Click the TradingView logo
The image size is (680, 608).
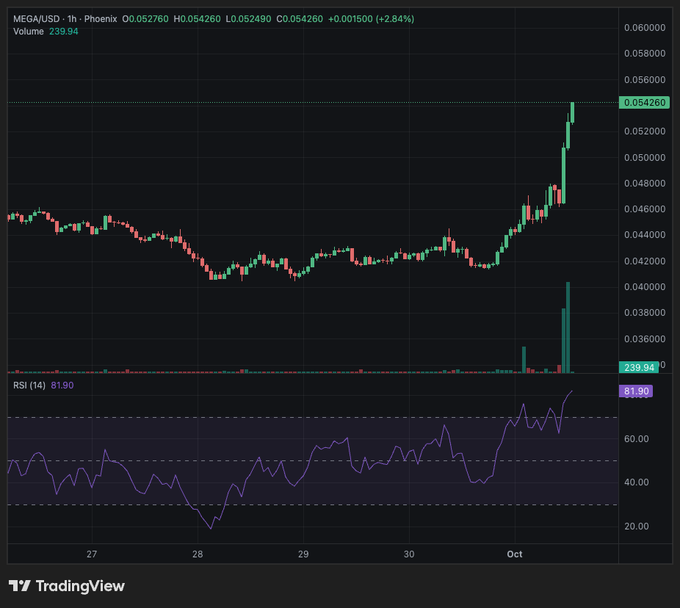pyautogui.click(x=67, y=586)
